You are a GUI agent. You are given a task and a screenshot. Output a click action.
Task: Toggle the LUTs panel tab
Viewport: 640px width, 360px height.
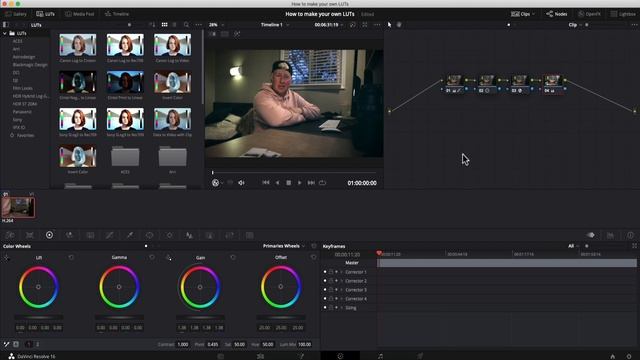45,14
